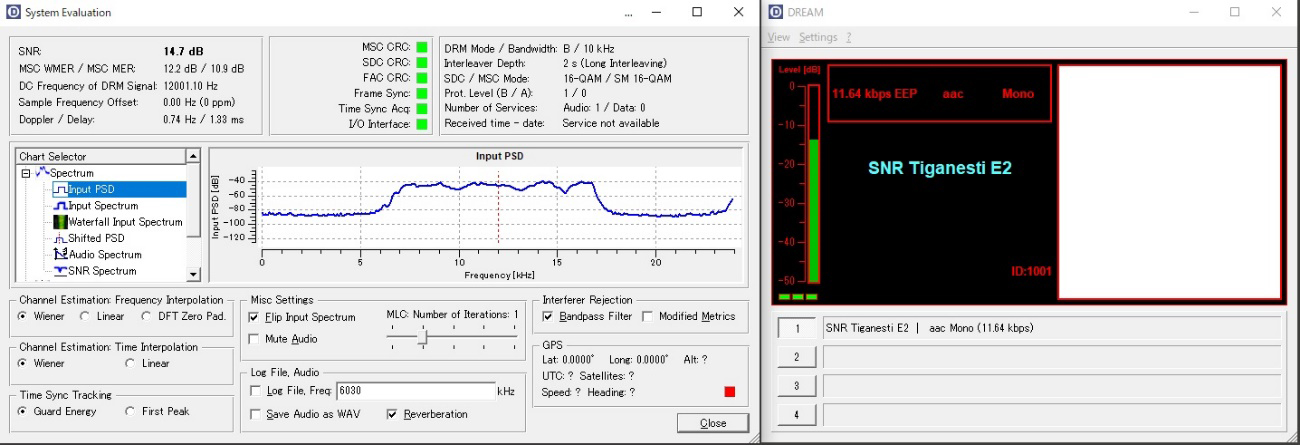Click the white text message area in DREAM
Screen dimensions: 1300x445
pyautogui.click(x=1169, y=183)
